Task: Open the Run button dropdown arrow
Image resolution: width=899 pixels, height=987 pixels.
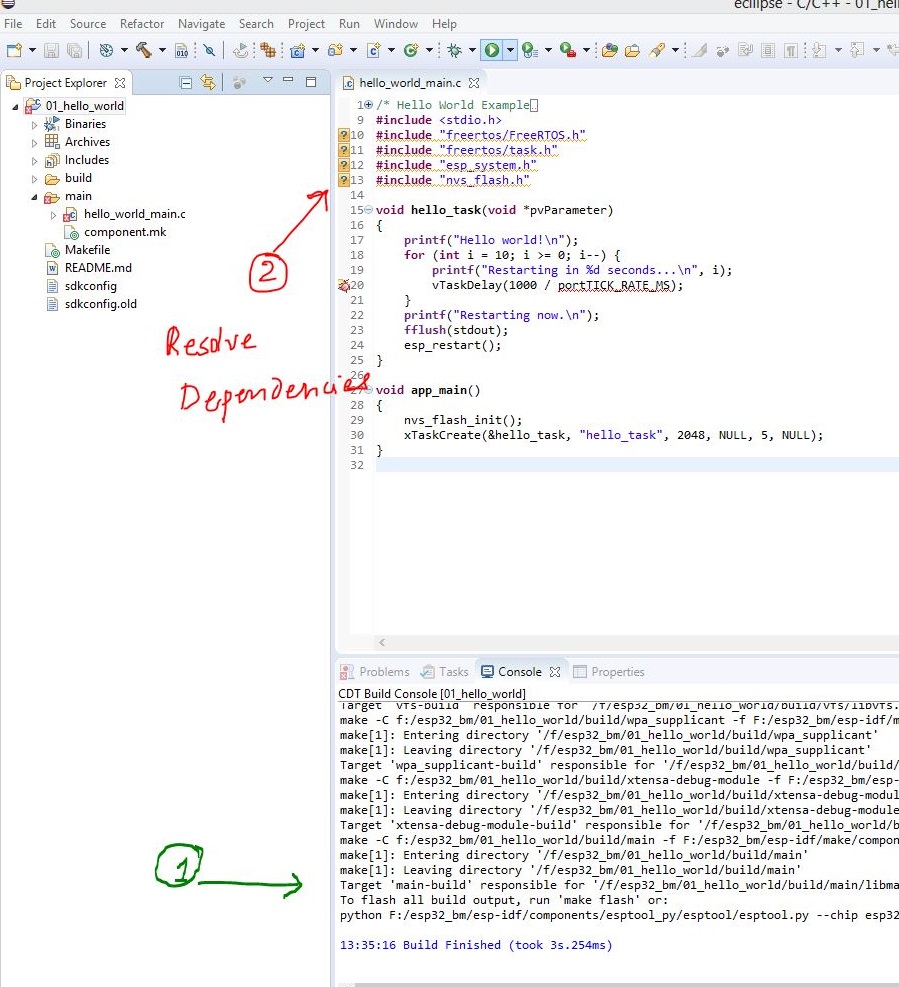Action: click(509, 49)
